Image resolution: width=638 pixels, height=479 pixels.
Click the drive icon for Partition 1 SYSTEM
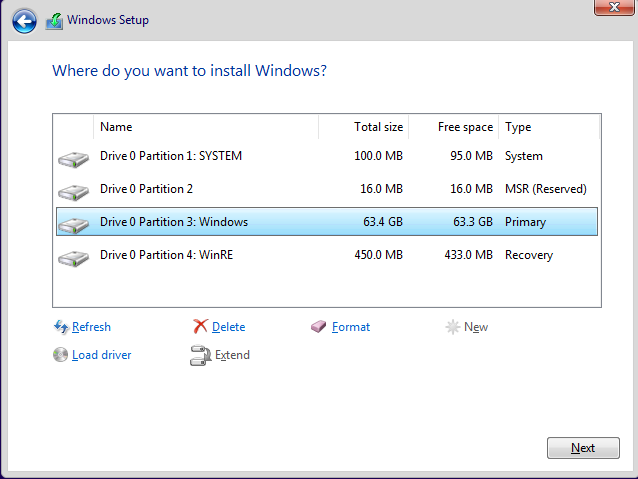73,157
